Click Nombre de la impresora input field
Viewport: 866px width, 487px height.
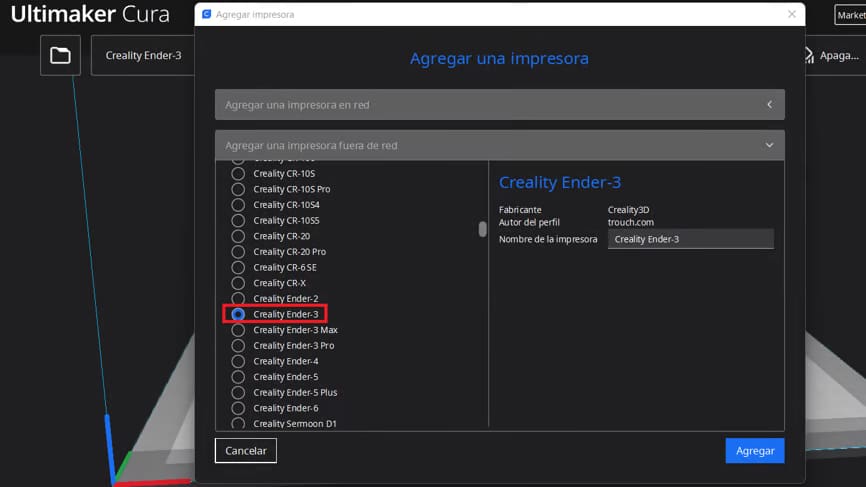tap(690, 239)
